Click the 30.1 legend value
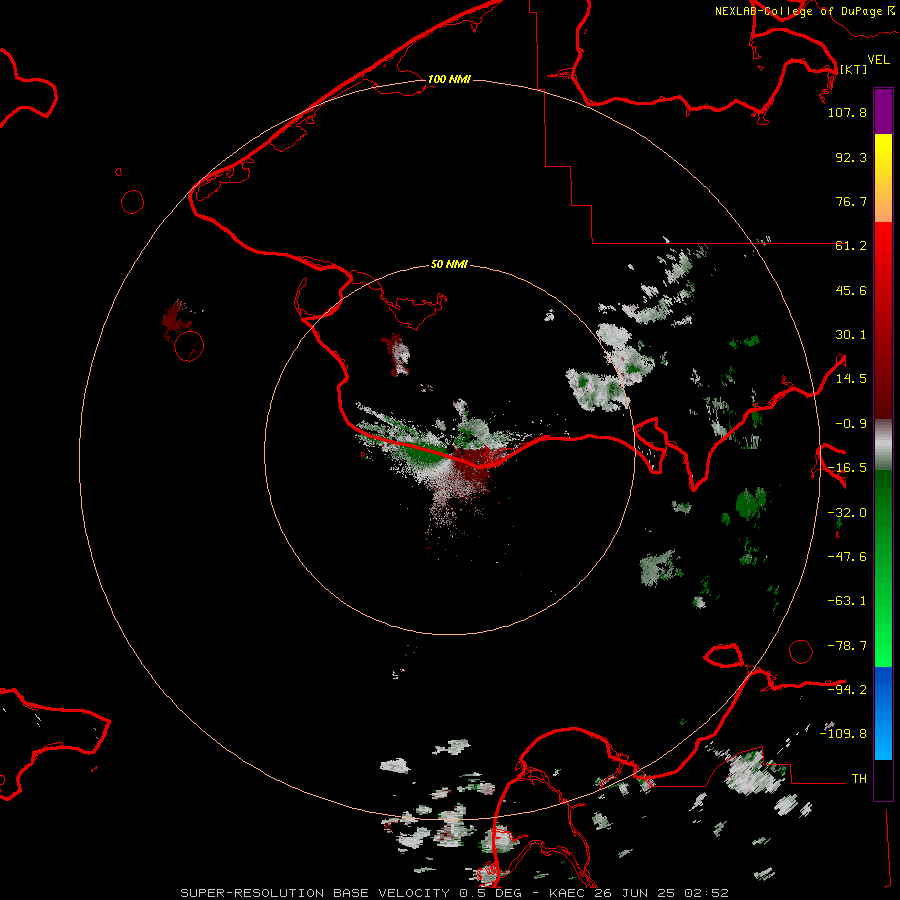 pos(851,335)
